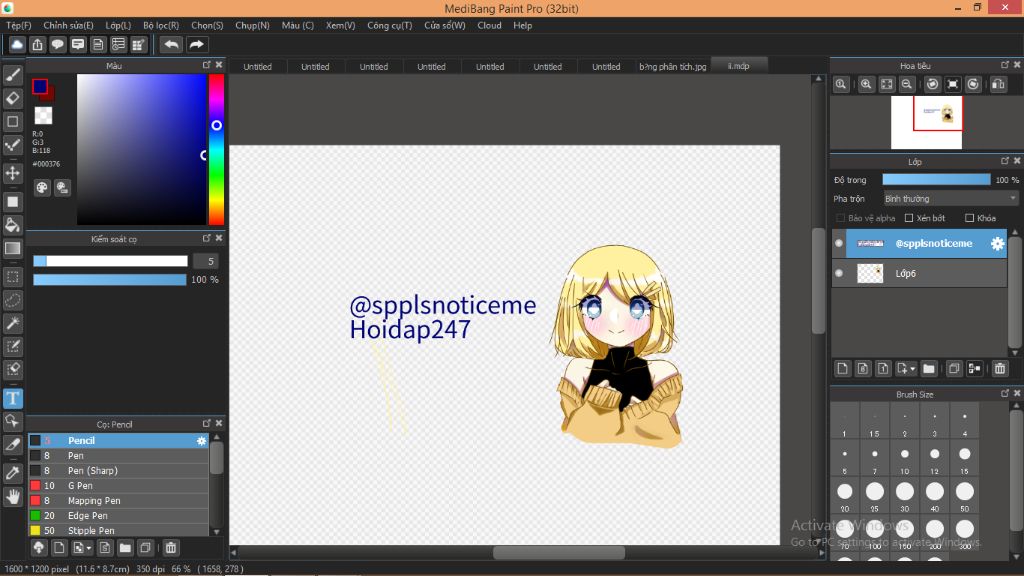Select the Mapping Pen brush
This screenshot has height=576, width=1024.
click(118, 501)
